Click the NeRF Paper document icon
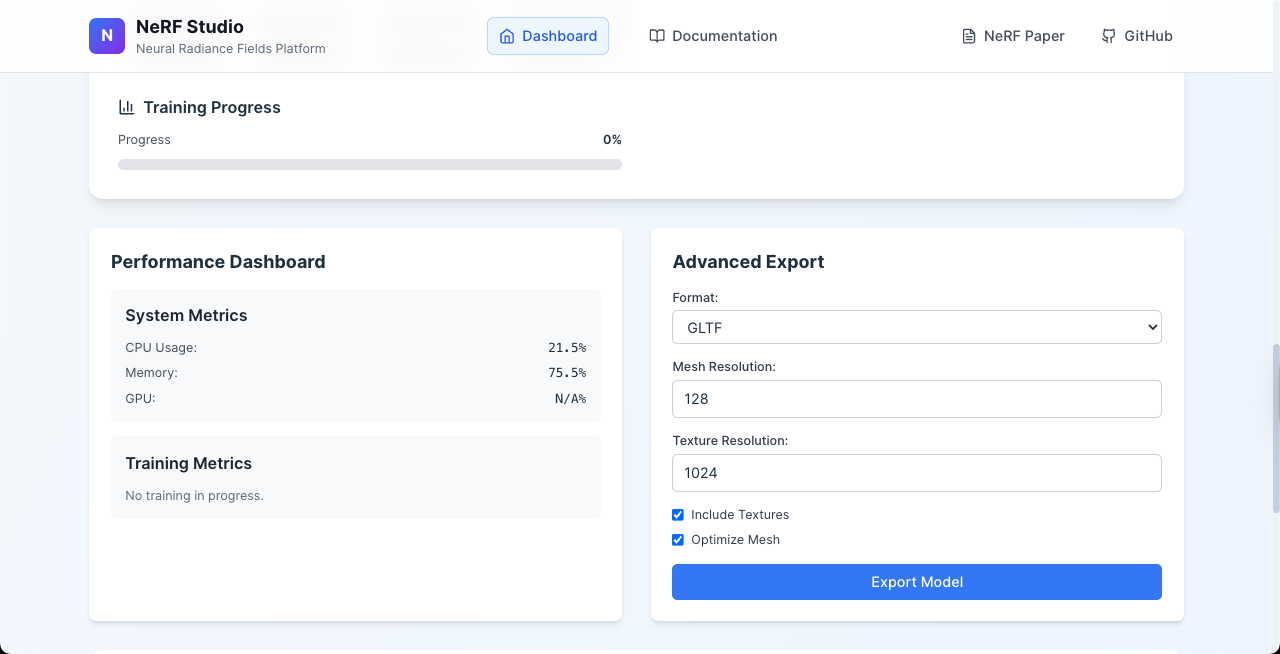This screenshot has width=1280, height=654. (968, 36)
